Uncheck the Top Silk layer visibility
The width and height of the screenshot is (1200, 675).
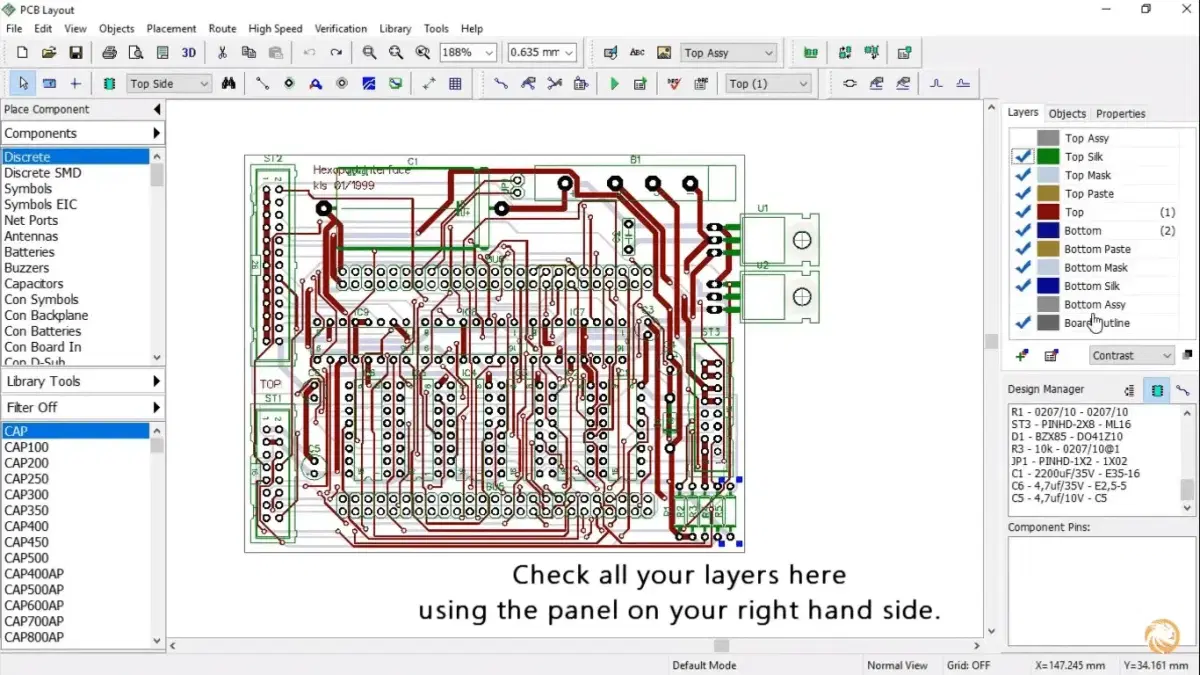pyautogui.click(x=1022, y=157)
